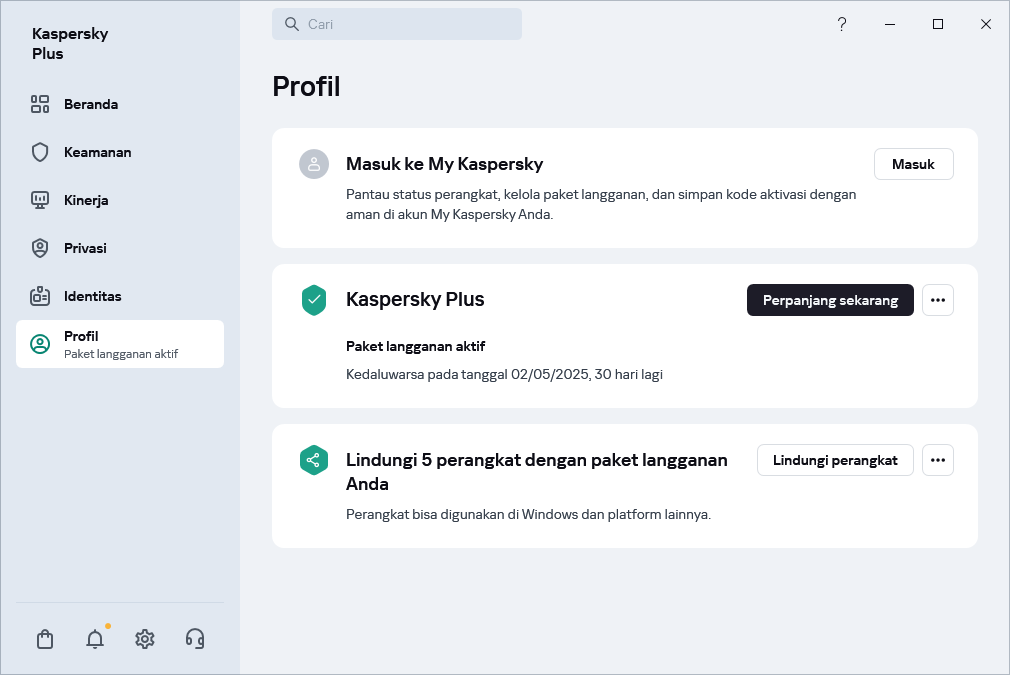
Task: Click the share icon on device protection card
Action: coord(313,460)
